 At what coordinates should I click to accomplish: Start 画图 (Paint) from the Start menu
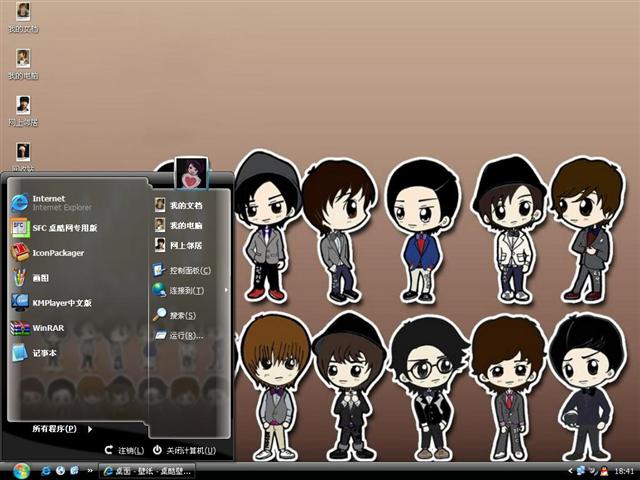click(30, 278)
